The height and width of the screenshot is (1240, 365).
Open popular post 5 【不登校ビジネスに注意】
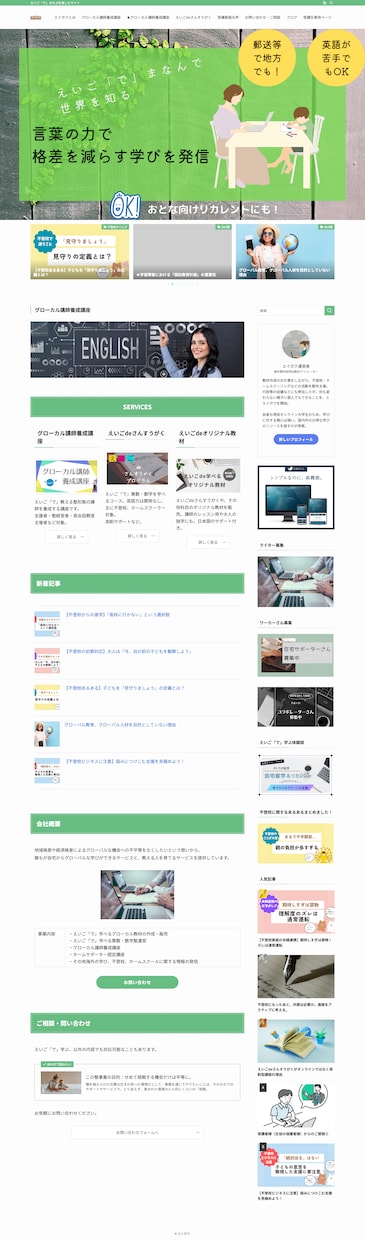coord(296,1172)
